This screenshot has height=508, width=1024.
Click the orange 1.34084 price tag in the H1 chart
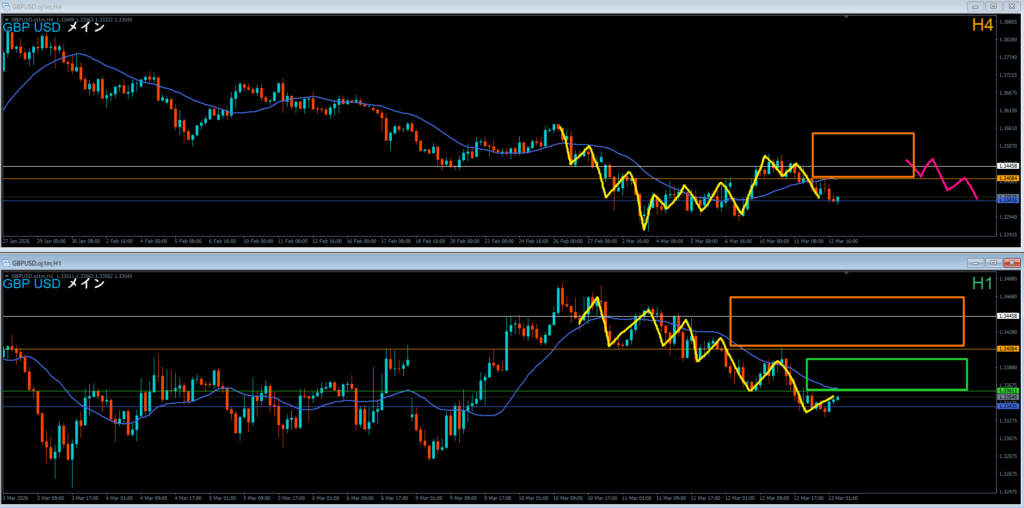point(1008,349)
